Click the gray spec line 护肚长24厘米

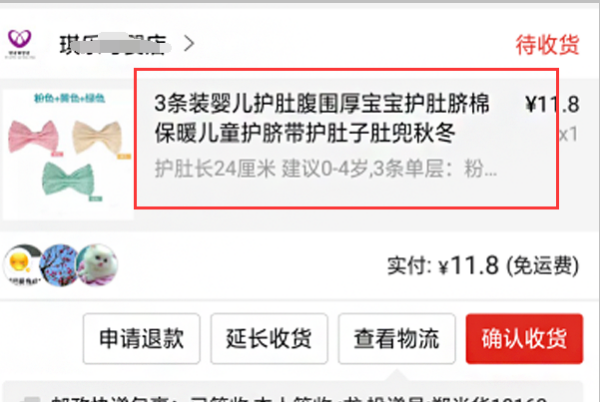(326, 169)
